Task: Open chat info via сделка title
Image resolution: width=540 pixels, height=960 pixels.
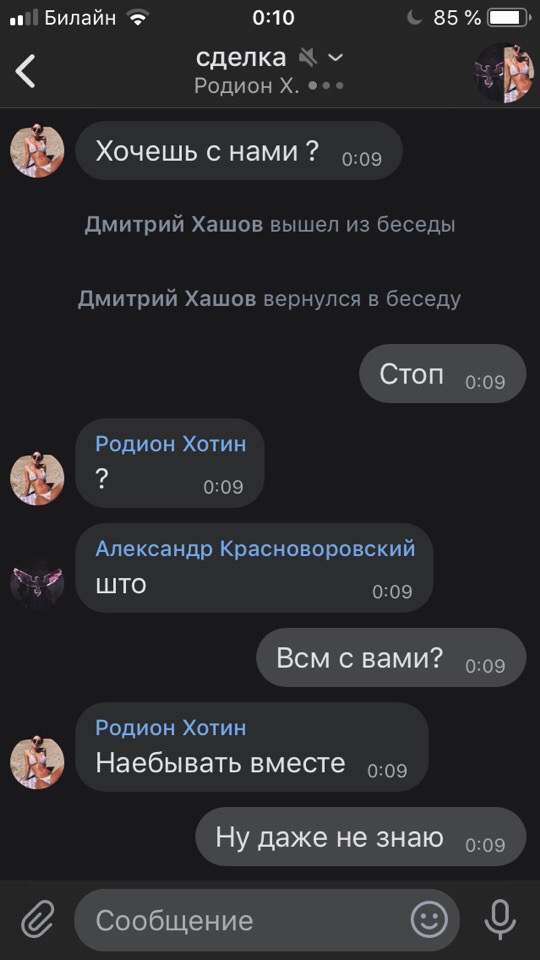Action: pos(241,58)
